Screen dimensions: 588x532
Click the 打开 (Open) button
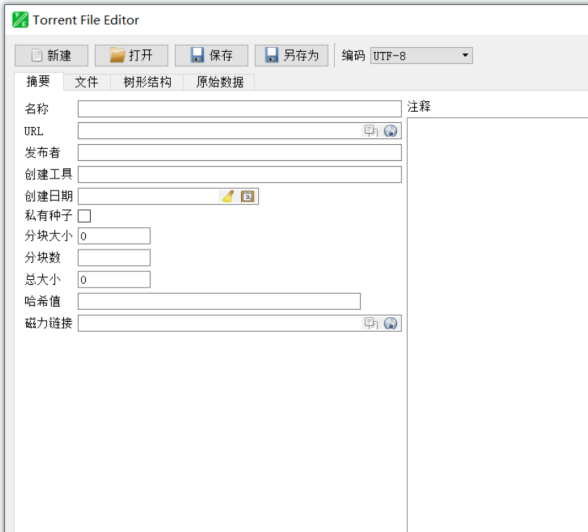pos(131,55)
